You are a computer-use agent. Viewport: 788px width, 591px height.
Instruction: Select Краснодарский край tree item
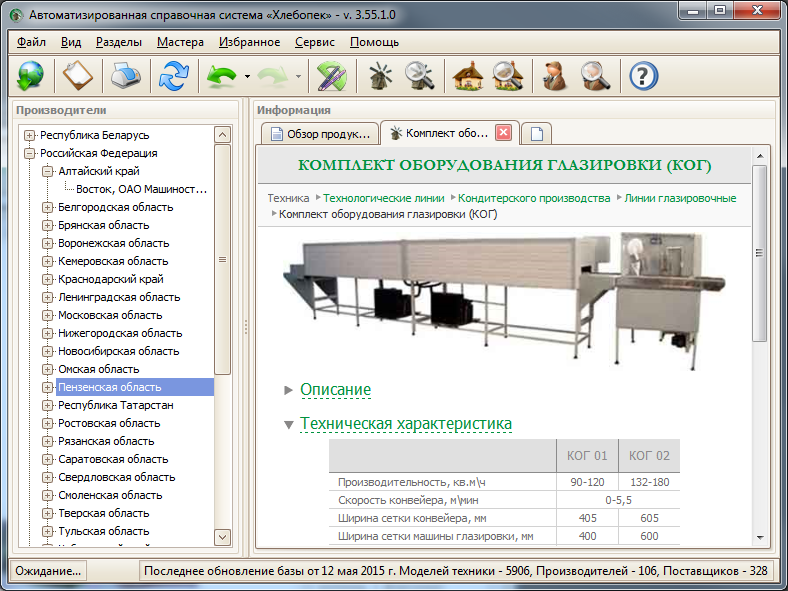pyautogui.click(x=111, y=279)
